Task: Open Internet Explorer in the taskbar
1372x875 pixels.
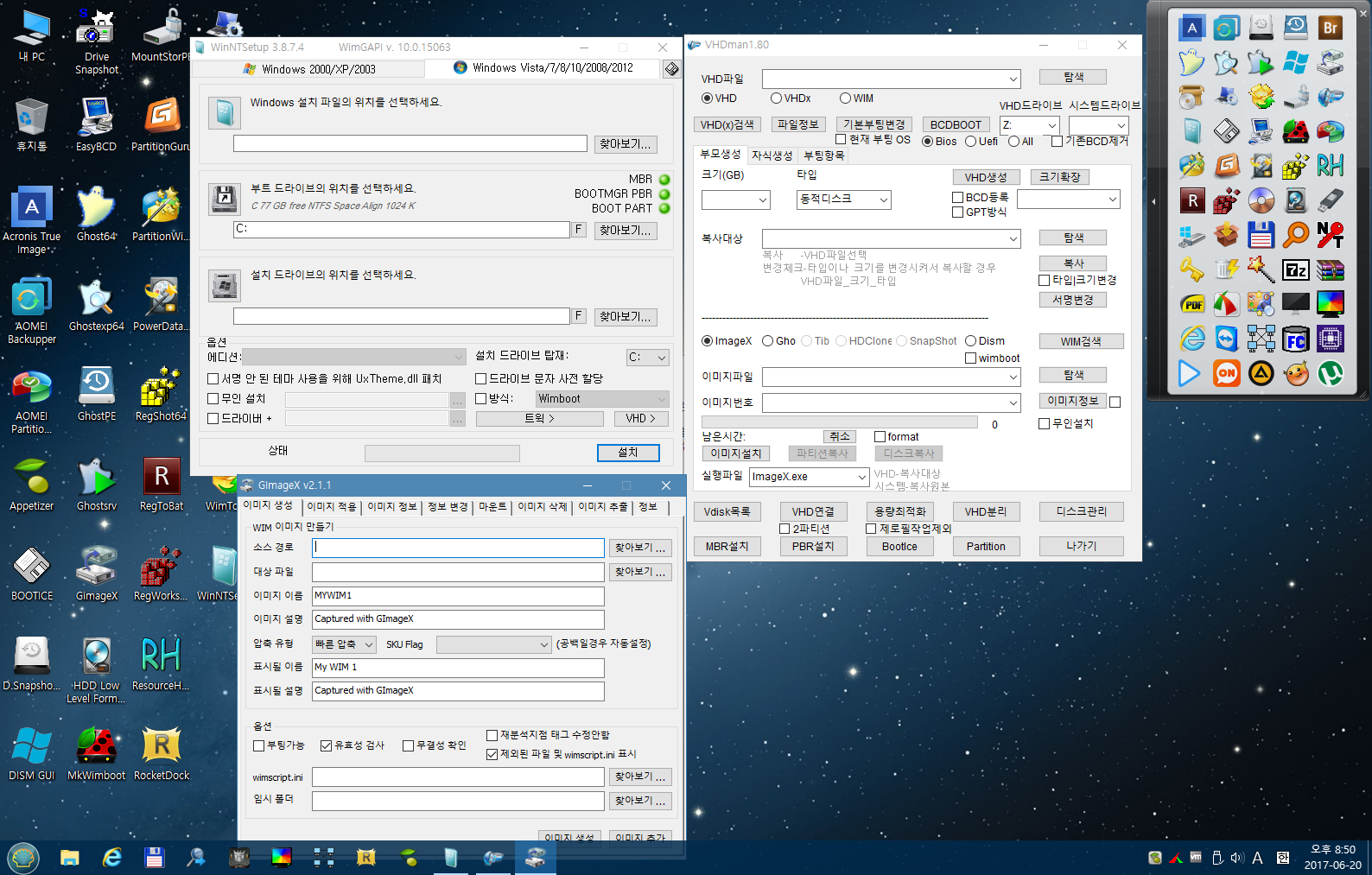Action: 112,857
